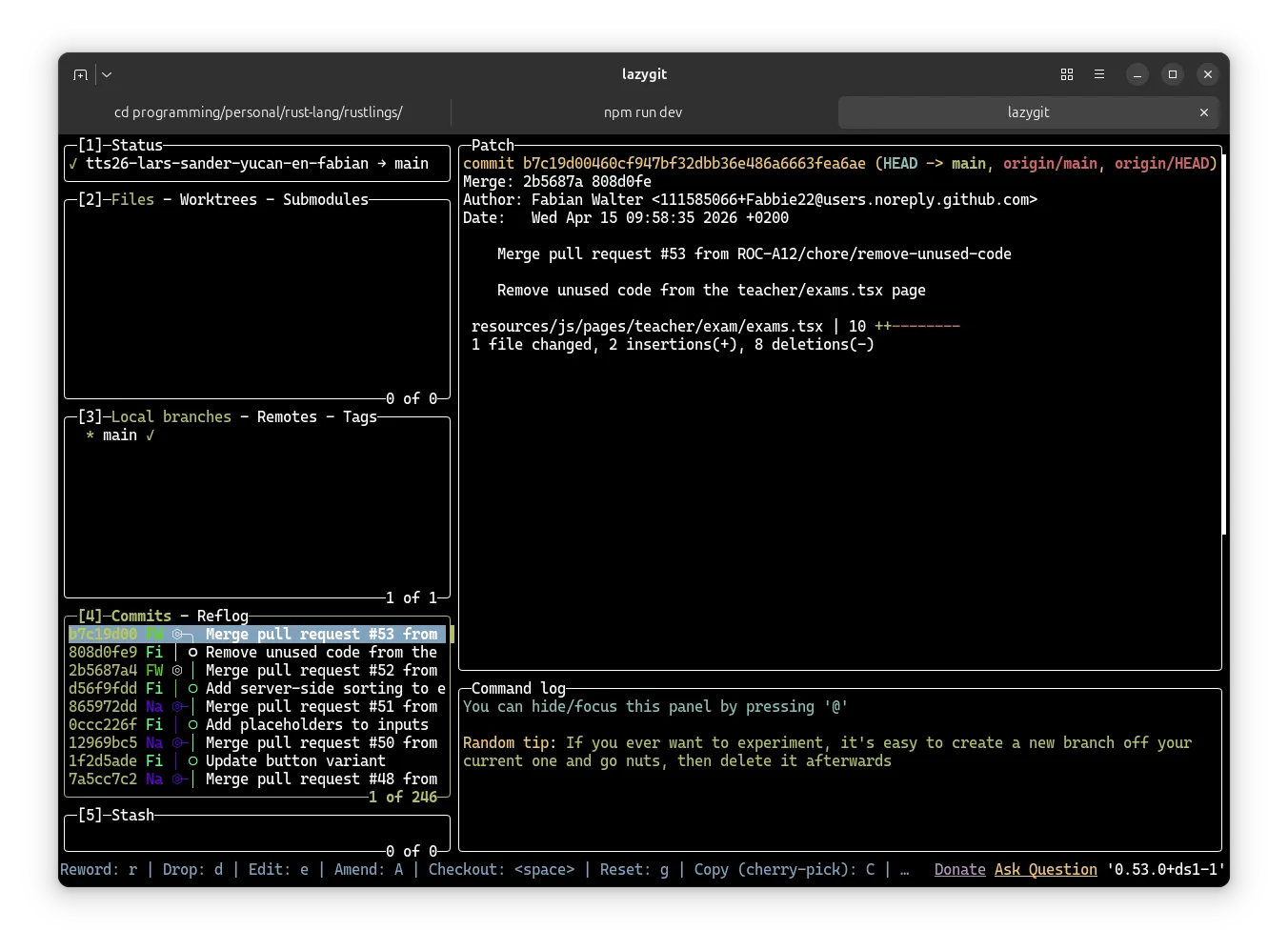This screenshot has width=1288, height=951.
Task: Click the 'Reword: r' keybinding hint
Action: (x=98, y=870)
